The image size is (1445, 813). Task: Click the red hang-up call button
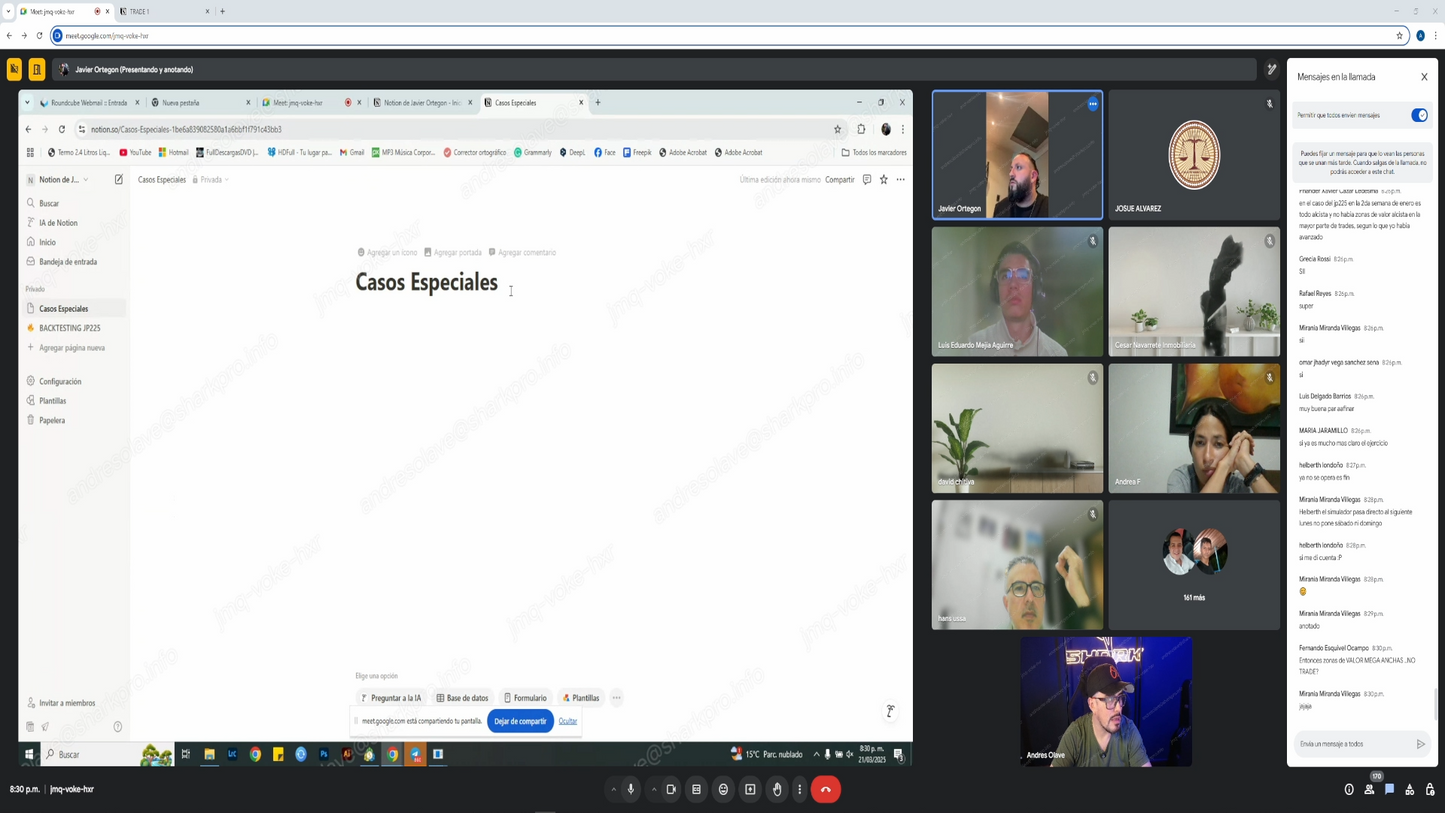pyautogui.click(x=825, y=789)
